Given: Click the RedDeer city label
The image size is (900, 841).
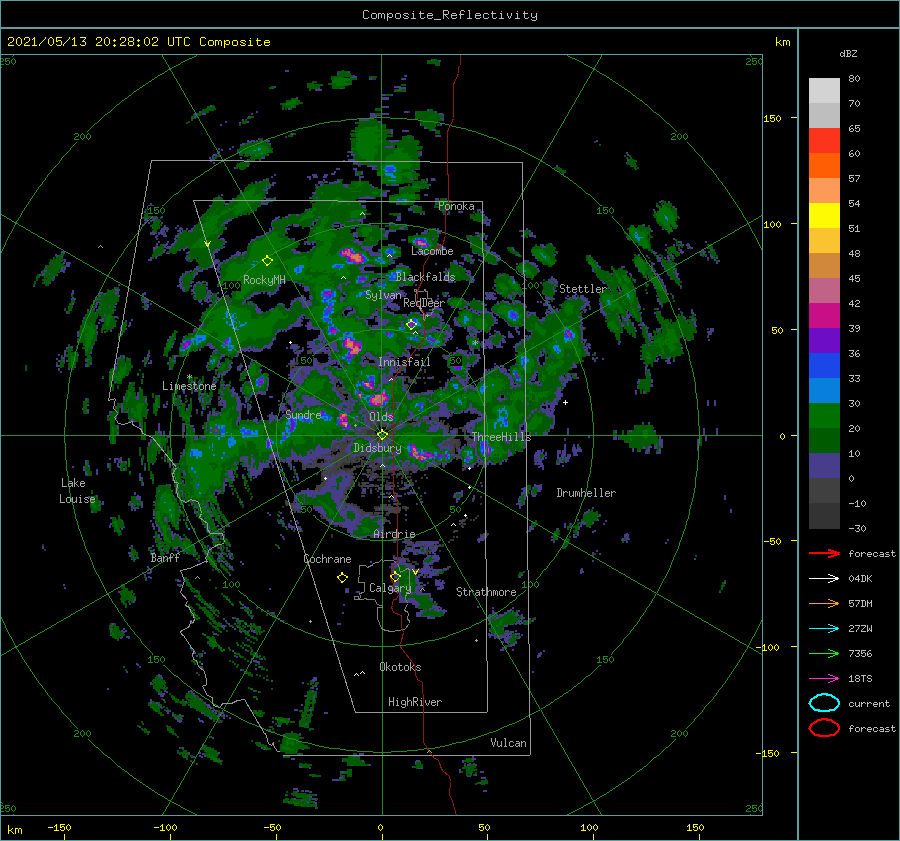Looking at the screenshot, I should tap(424, 303).
